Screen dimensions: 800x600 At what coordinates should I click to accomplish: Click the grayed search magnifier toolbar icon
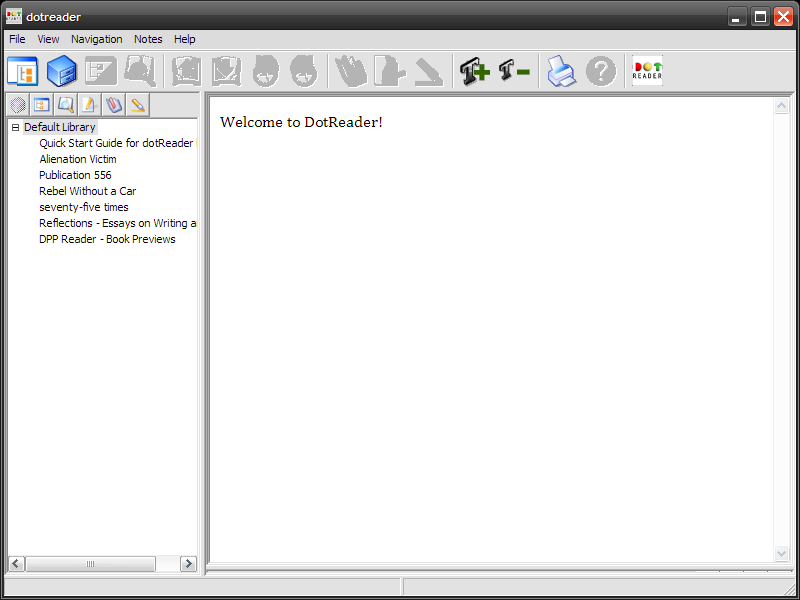140,71
